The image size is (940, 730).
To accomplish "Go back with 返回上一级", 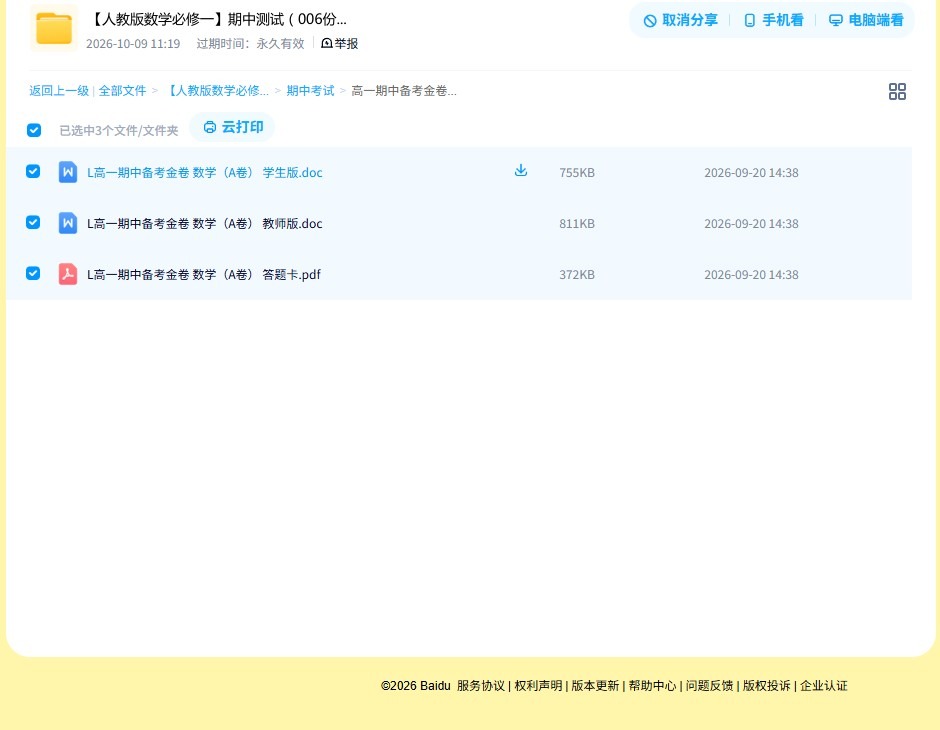I will click(x=59, y=91).
